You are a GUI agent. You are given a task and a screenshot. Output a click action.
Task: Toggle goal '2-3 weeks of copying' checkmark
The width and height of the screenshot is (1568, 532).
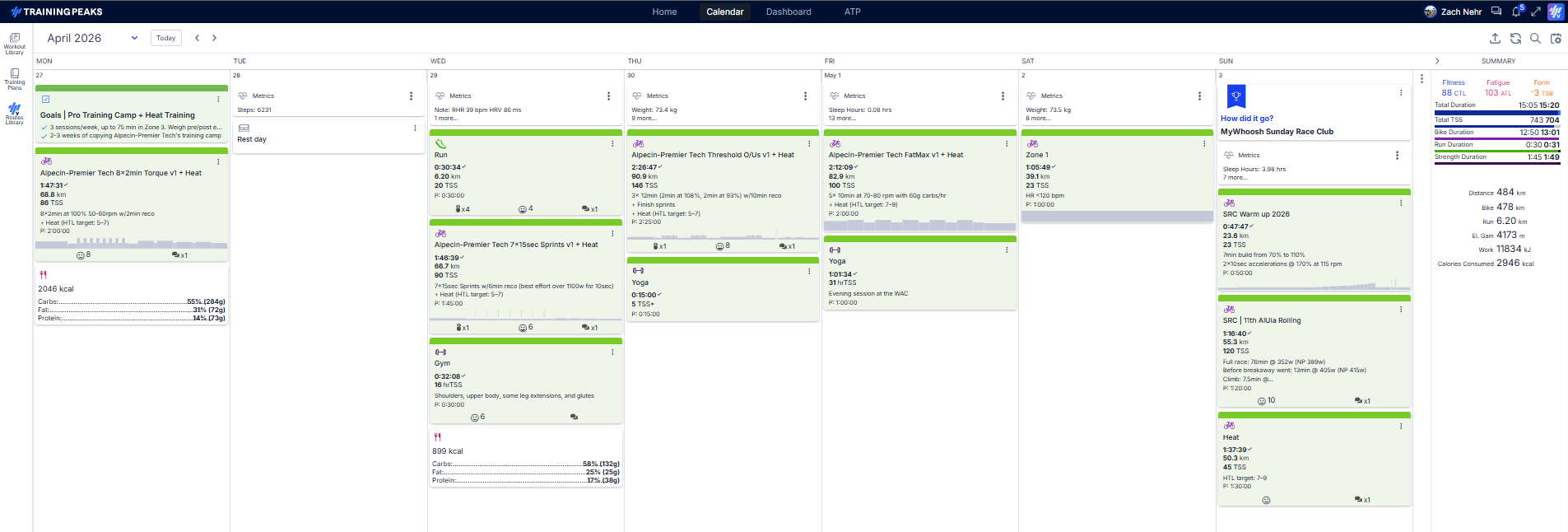tap(44, 136)
